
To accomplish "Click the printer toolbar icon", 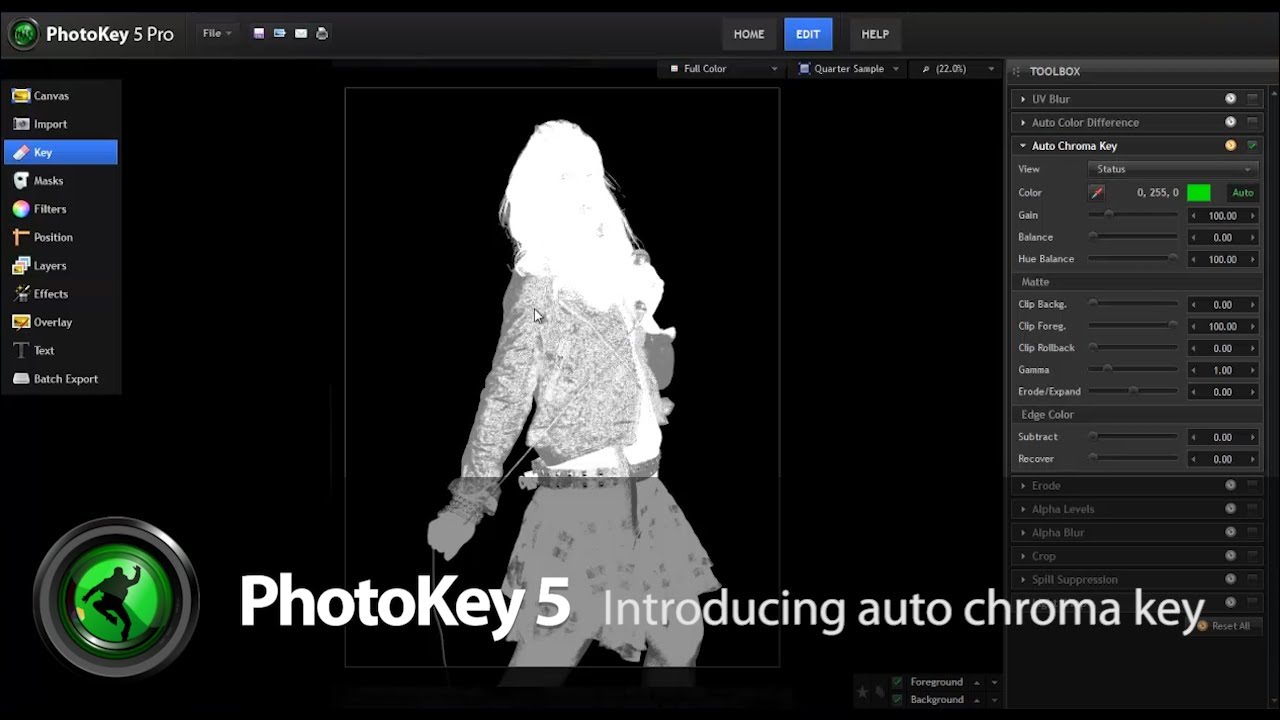I will coord(322,33).
